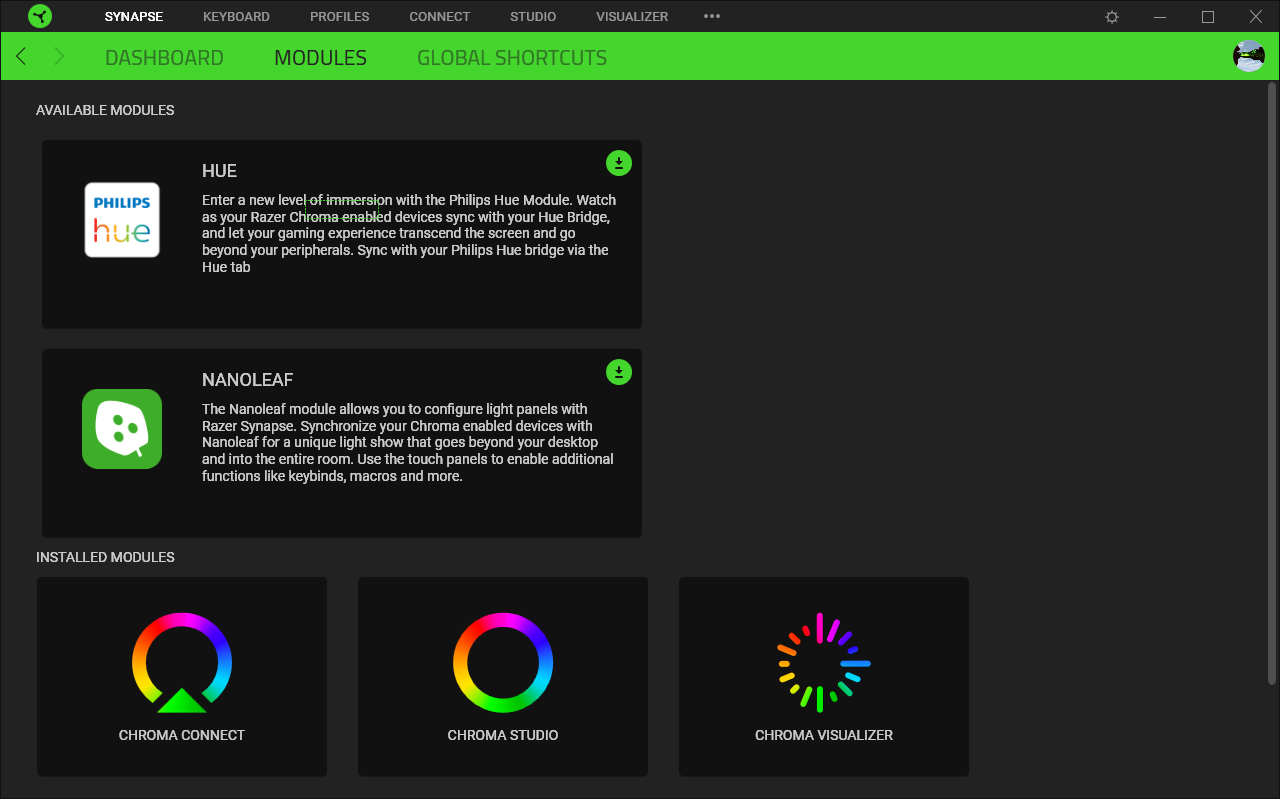This screenshot has width=1280, height=799.
Task: Click the Available Modules heading
Action: coord(105,110)
